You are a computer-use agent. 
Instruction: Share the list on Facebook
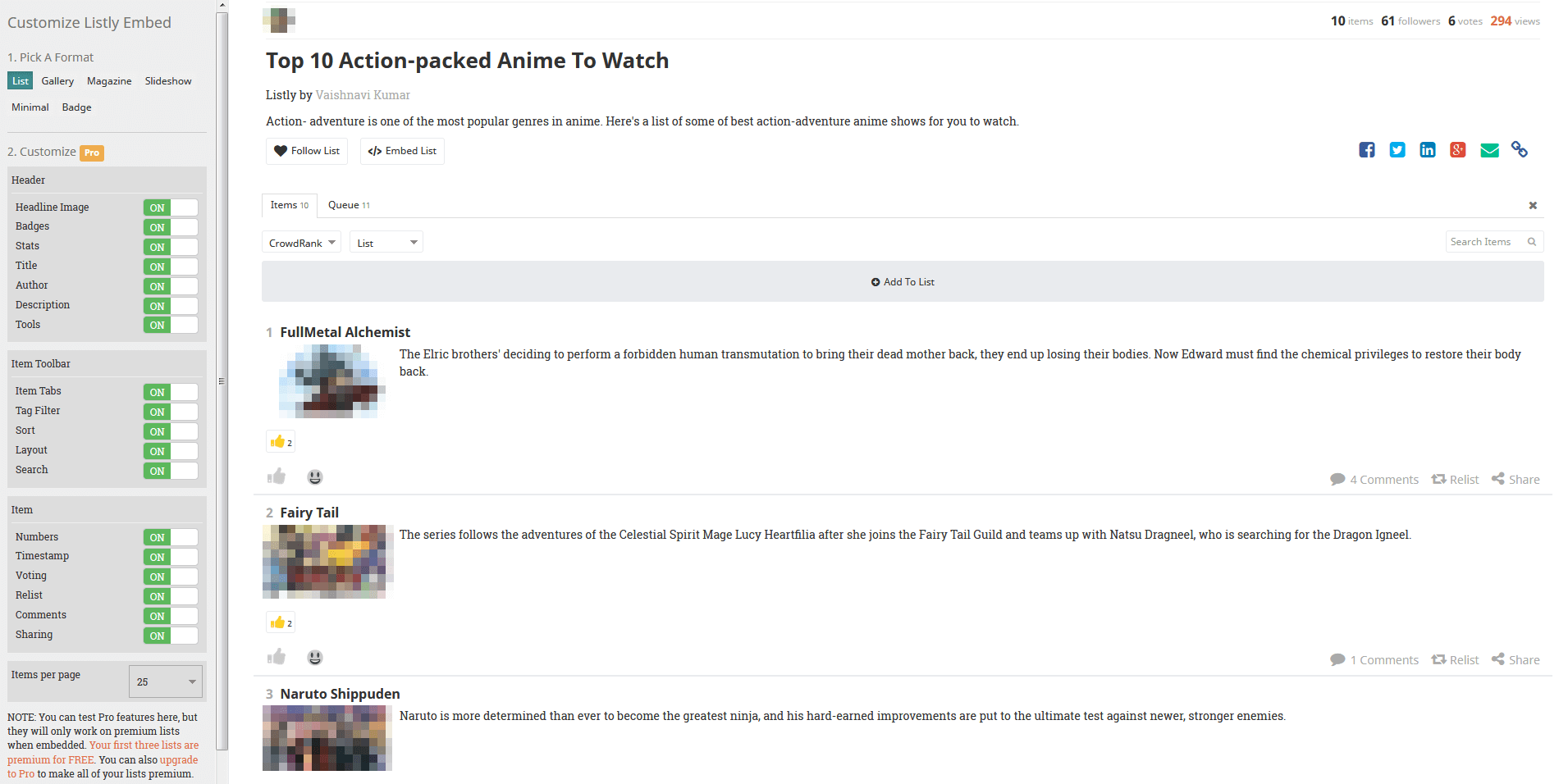pos(1366,150)
